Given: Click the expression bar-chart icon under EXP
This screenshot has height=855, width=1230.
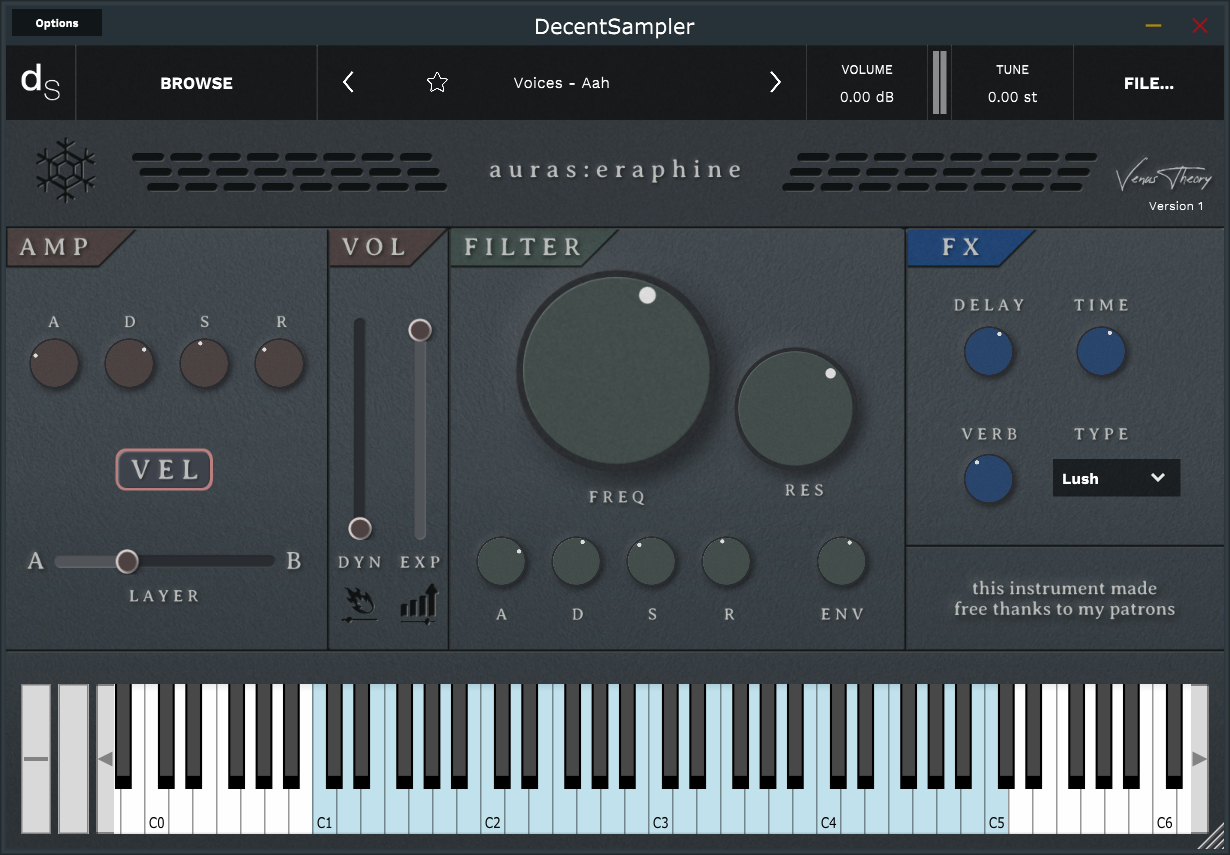Looking at the screenshot, I should 420,606.
